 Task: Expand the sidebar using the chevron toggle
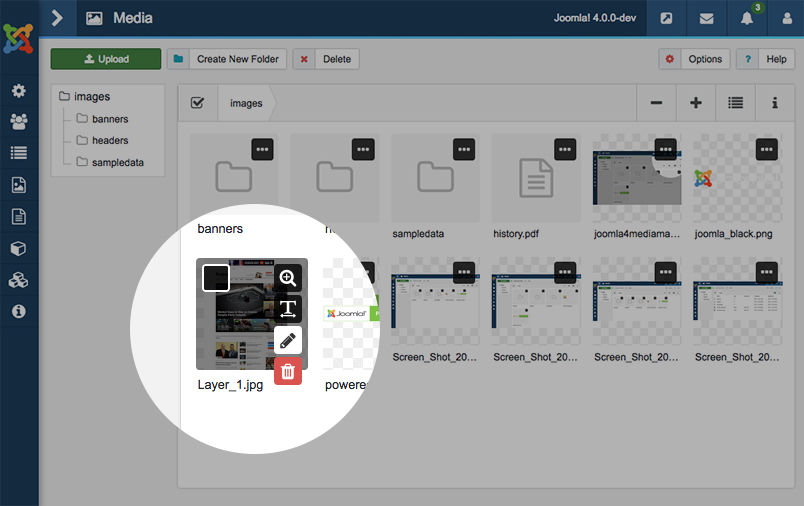(57, 18)
